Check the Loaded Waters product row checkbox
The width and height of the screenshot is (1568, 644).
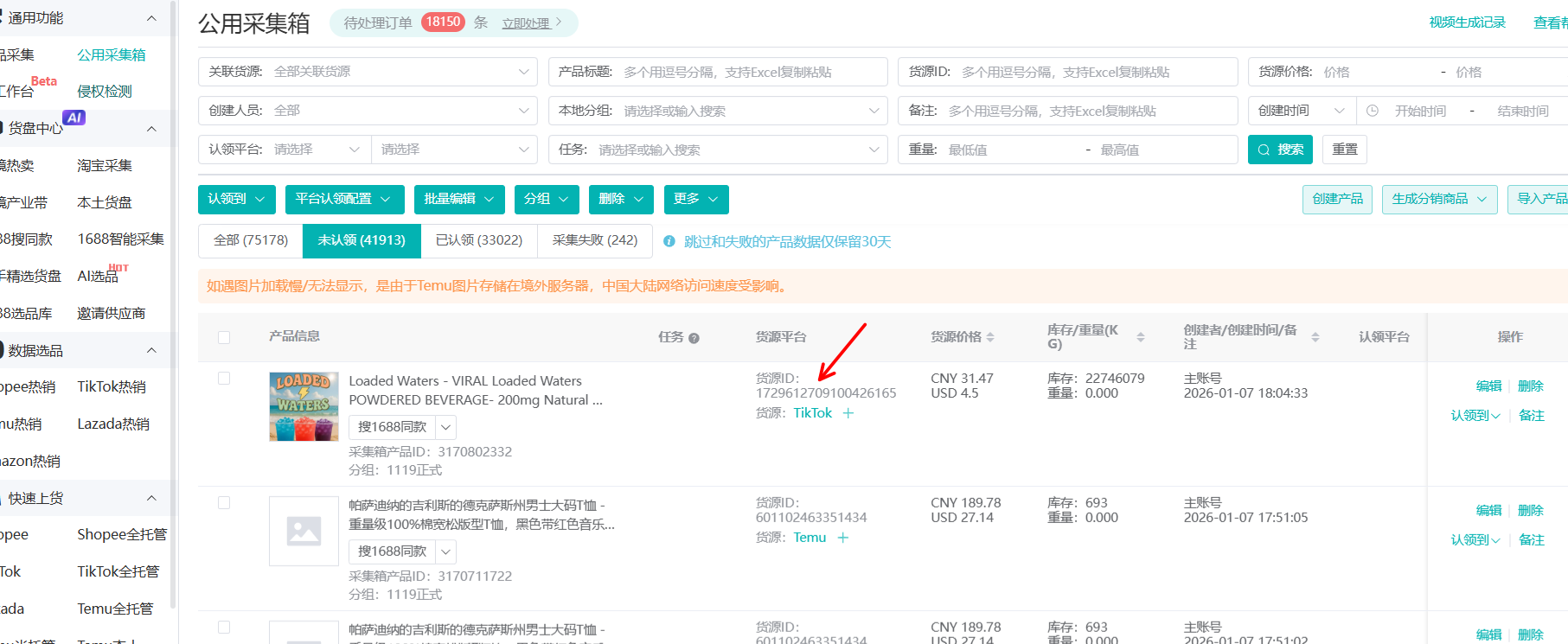click(x=224, y=379)
